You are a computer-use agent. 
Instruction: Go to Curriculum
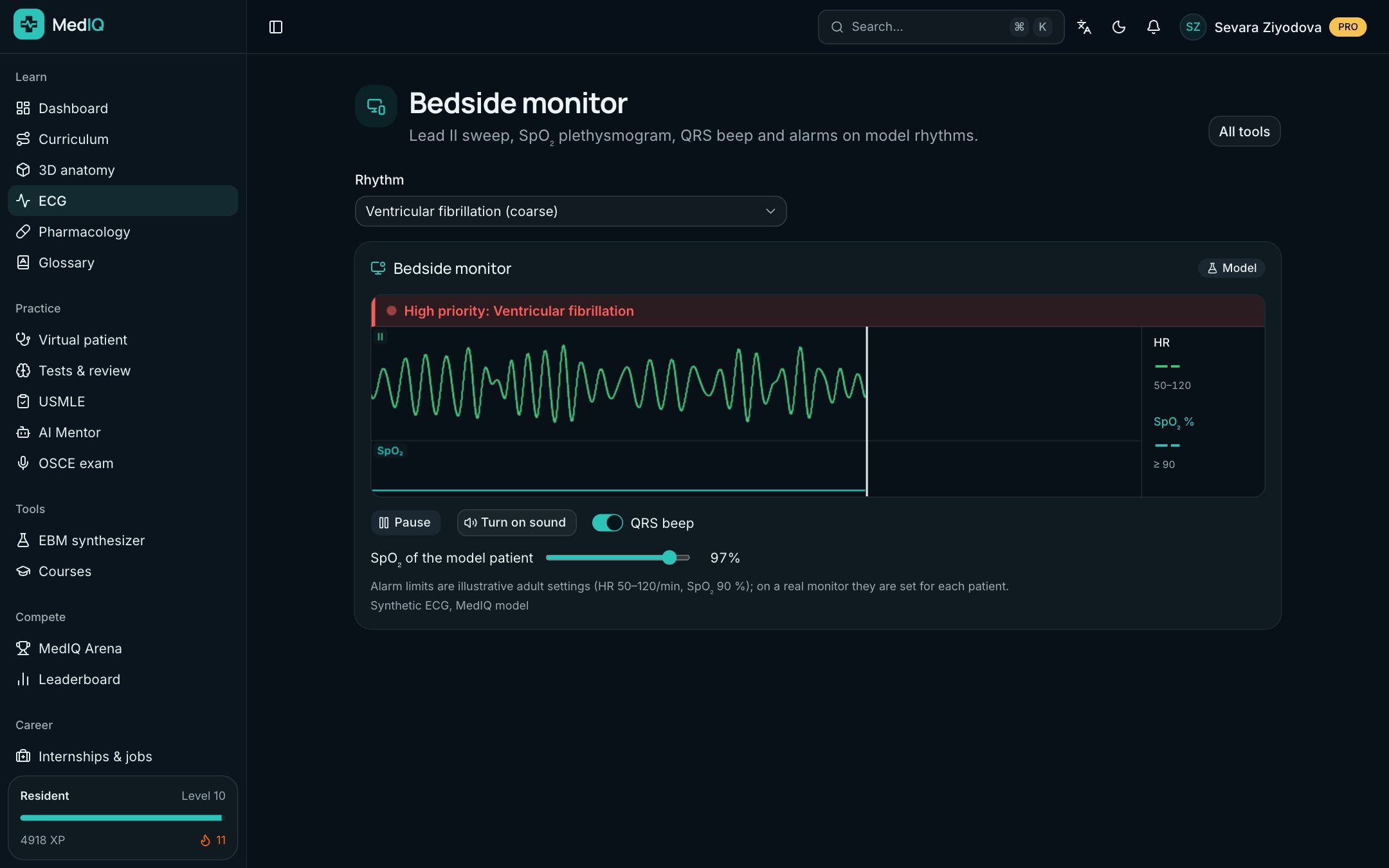click(x=123, y=139)
